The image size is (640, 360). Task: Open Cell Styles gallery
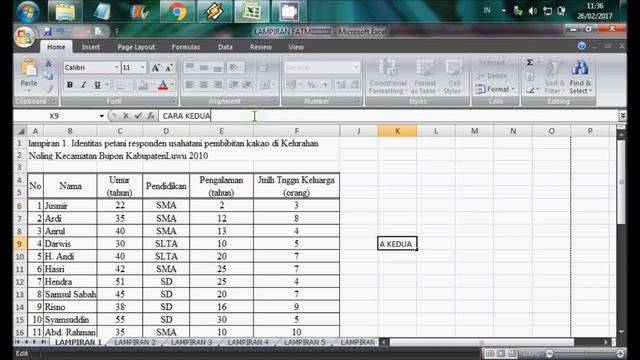coord(454,77)
